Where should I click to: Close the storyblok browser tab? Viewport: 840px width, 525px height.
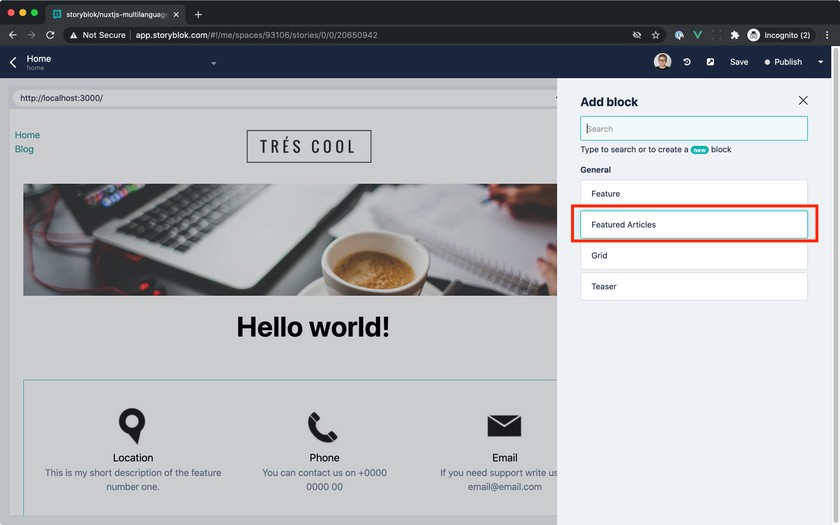[x=176, y=14]
